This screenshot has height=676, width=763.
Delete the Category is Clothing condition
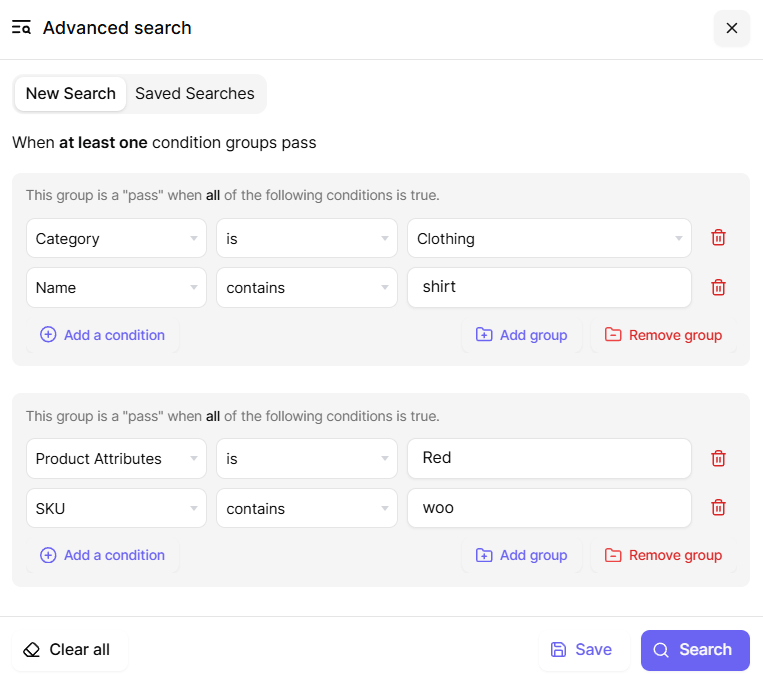coord(718,238)
